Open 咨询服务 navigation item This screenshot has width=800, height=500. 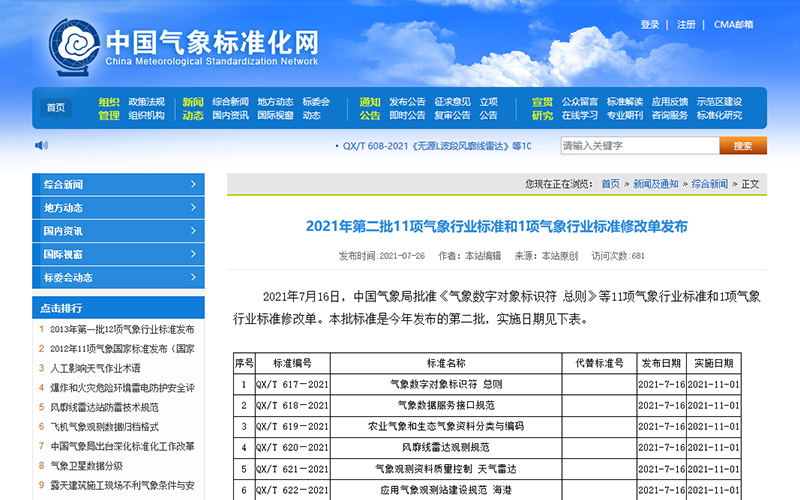(x=670, y=115)
